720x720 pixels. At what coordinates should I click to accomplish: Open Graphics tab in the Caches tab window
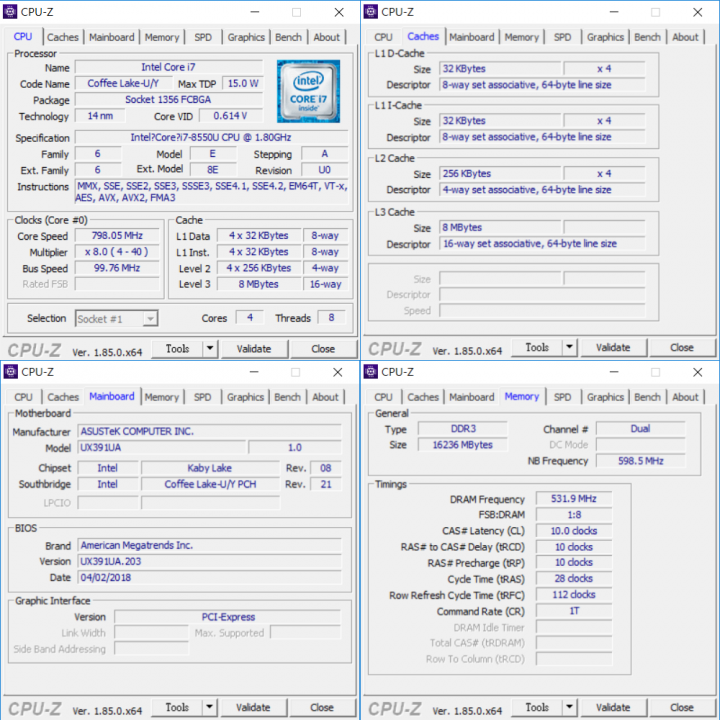pos(605,37)
